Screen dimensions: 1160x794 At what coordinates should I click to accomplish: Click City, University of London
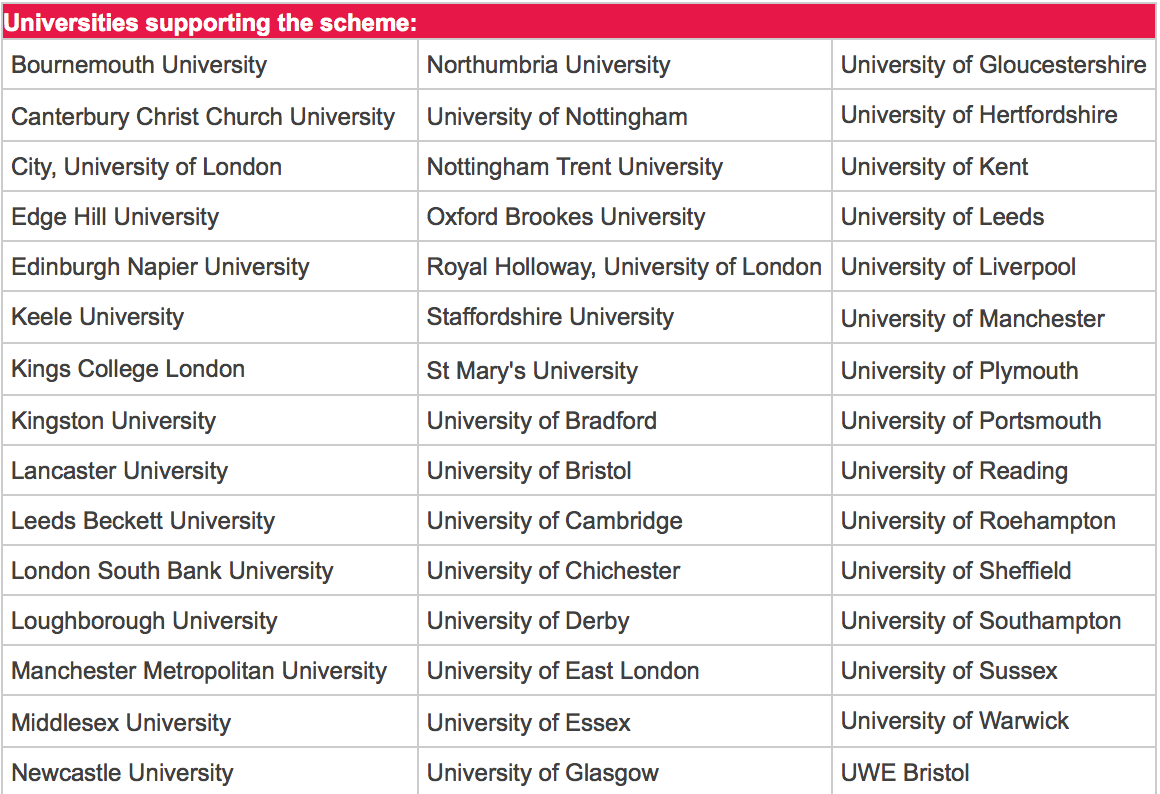pos(146,167)
